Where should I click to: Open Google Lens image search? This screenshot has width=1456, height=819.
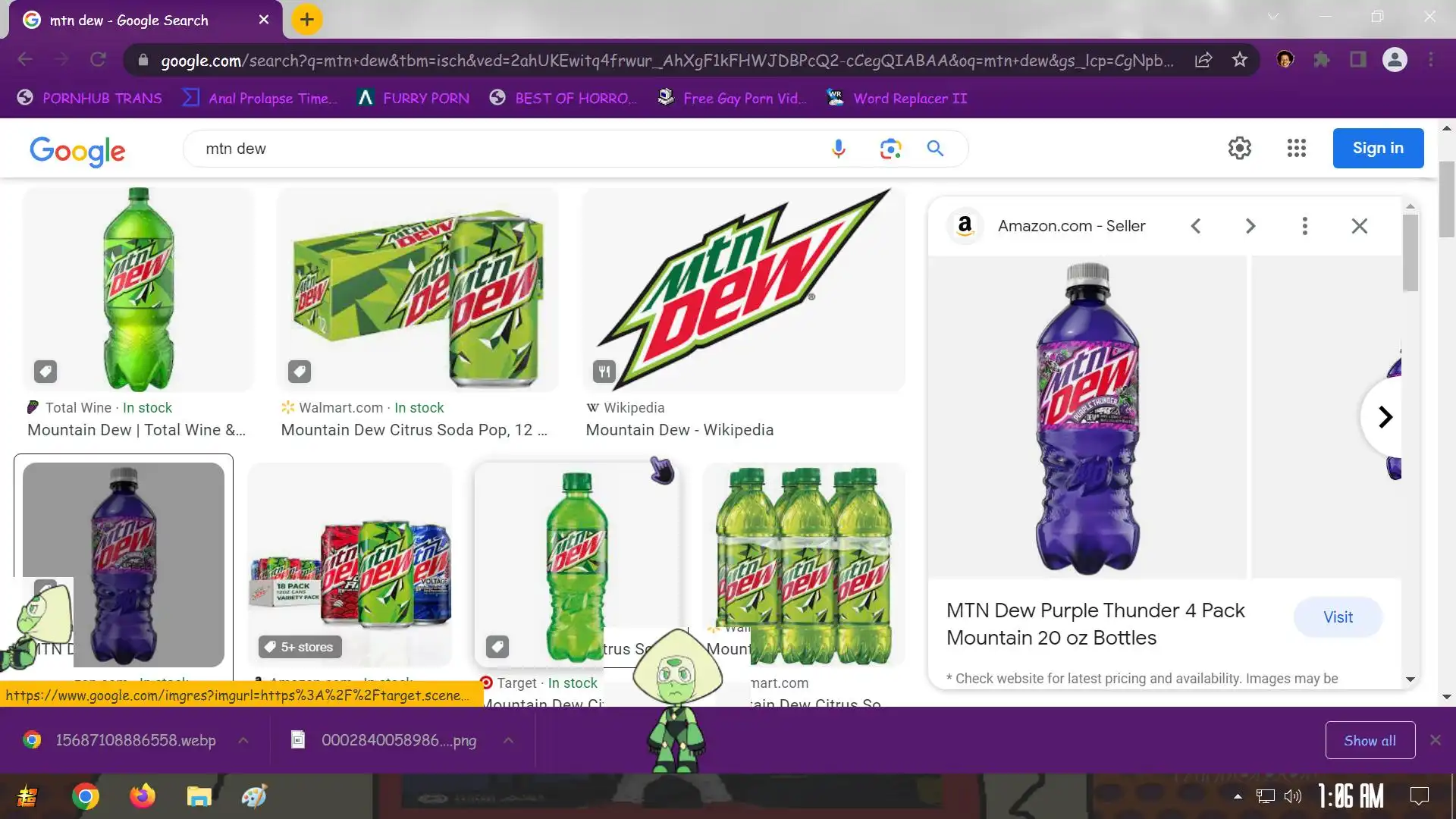click(x=890, y=149)
